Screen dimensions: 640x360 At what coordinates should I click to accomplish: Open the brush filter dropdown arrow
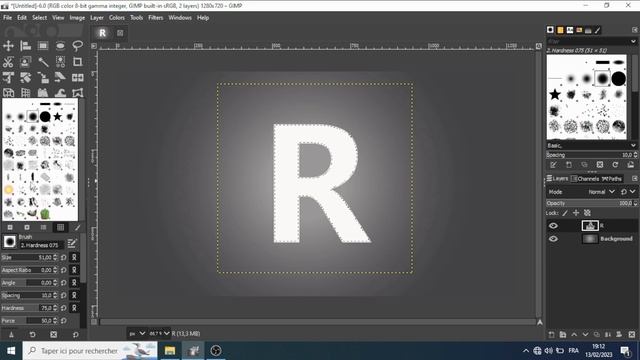pos(633,41)
